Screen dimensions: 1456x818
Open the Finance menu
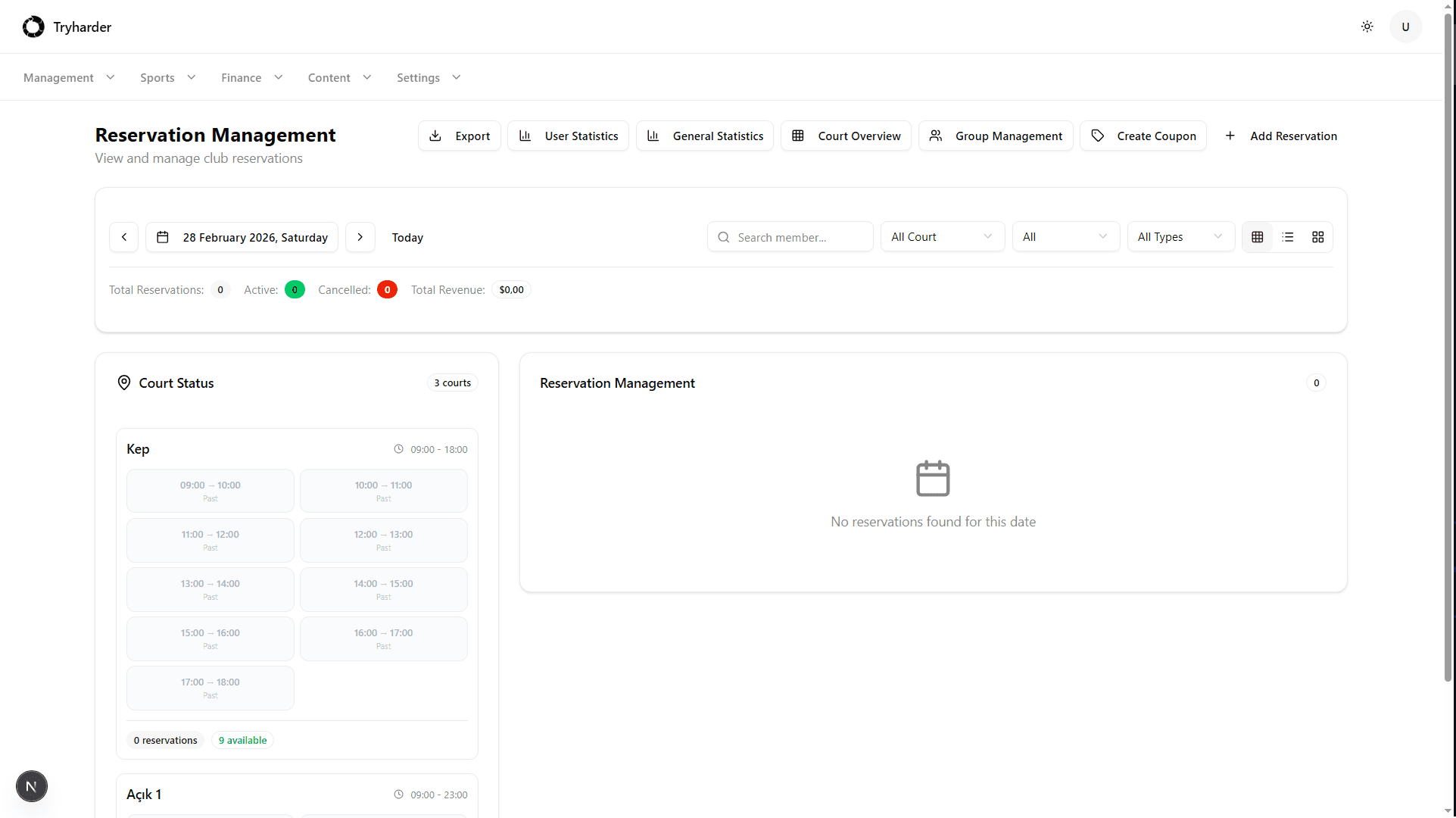pos(252,77)
